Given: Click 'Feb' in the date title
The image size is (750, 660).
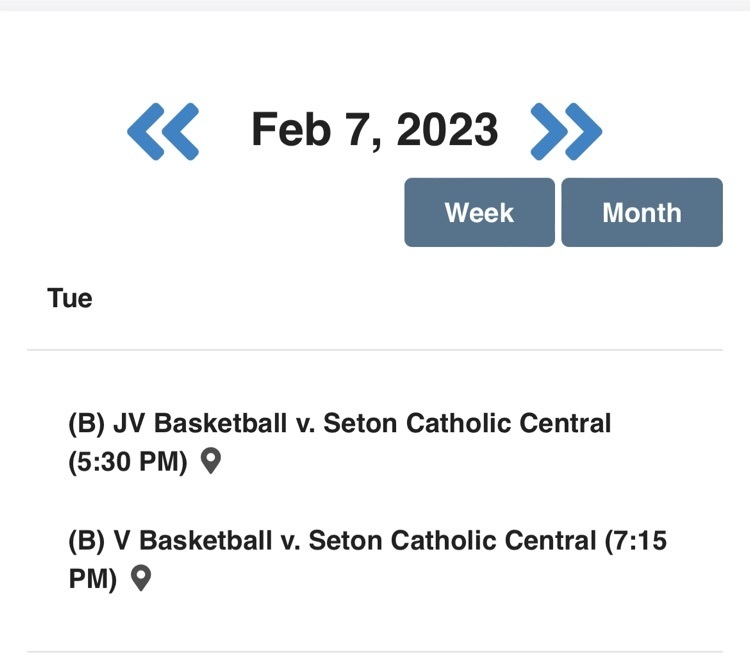Looking at the screenshot, I should click(291, 129).
